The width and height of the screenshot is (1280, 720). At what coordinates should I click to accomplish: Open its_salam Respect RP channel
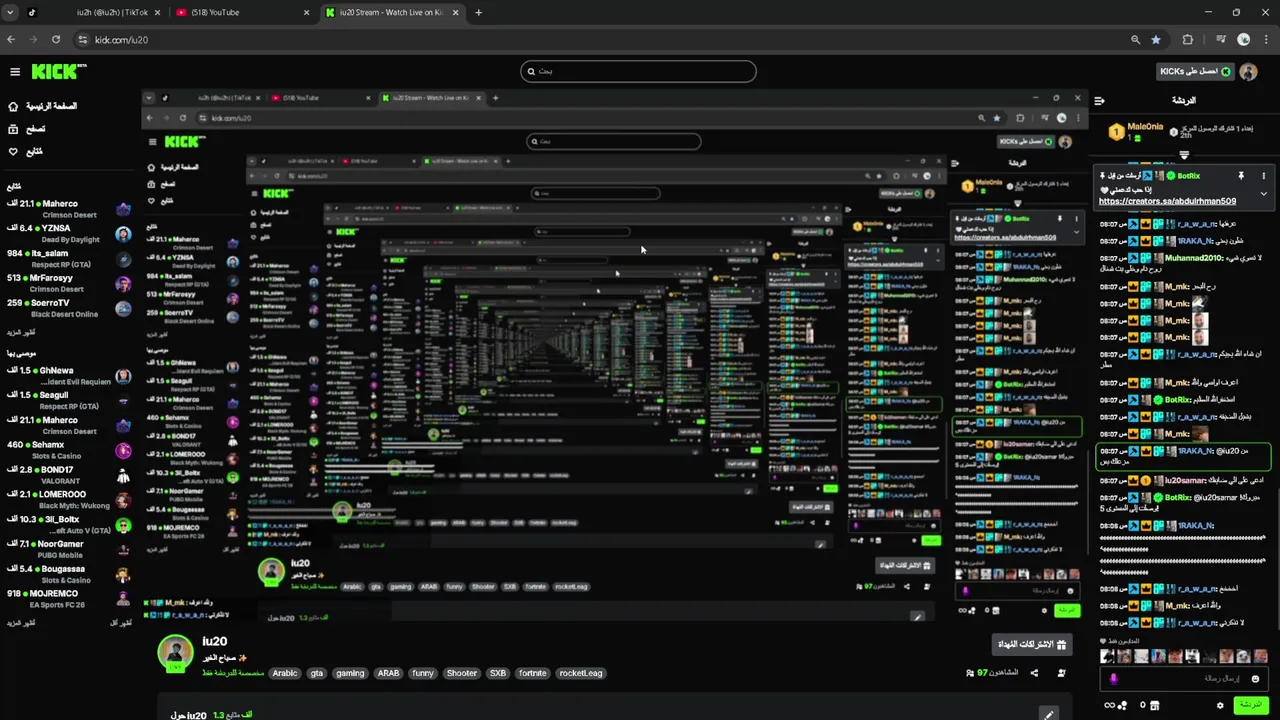(x=68, y=259)
